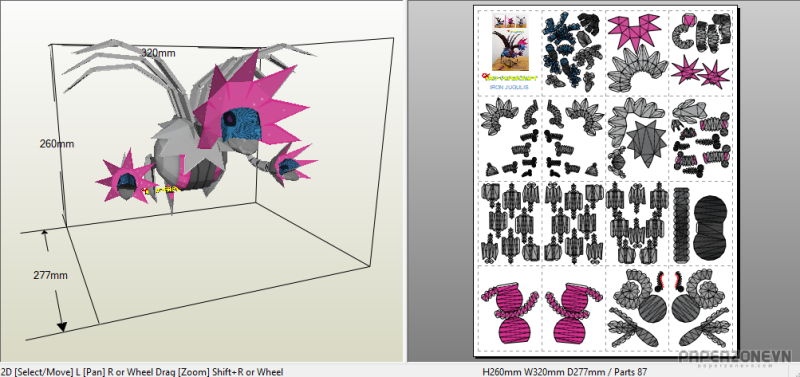Select the blue face on the 3D model's main head
The height and width of the screenshot is (377, 800).
(x=240, y=124)
